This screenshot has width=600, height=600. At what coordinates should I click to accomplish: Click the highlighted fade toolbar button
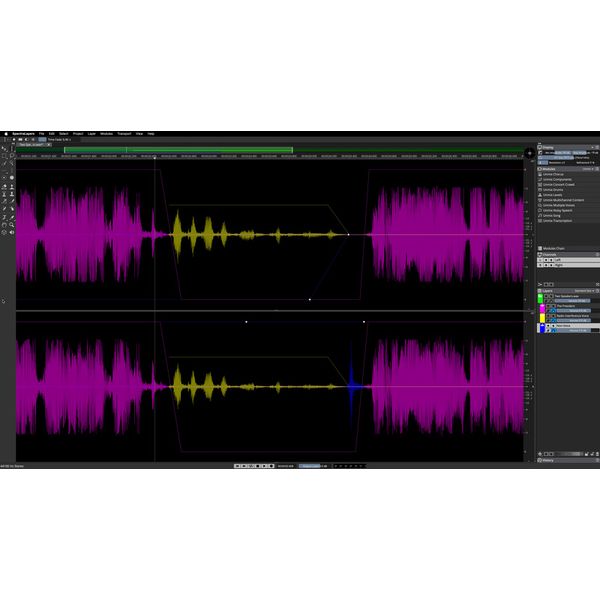tap(42, 140)
